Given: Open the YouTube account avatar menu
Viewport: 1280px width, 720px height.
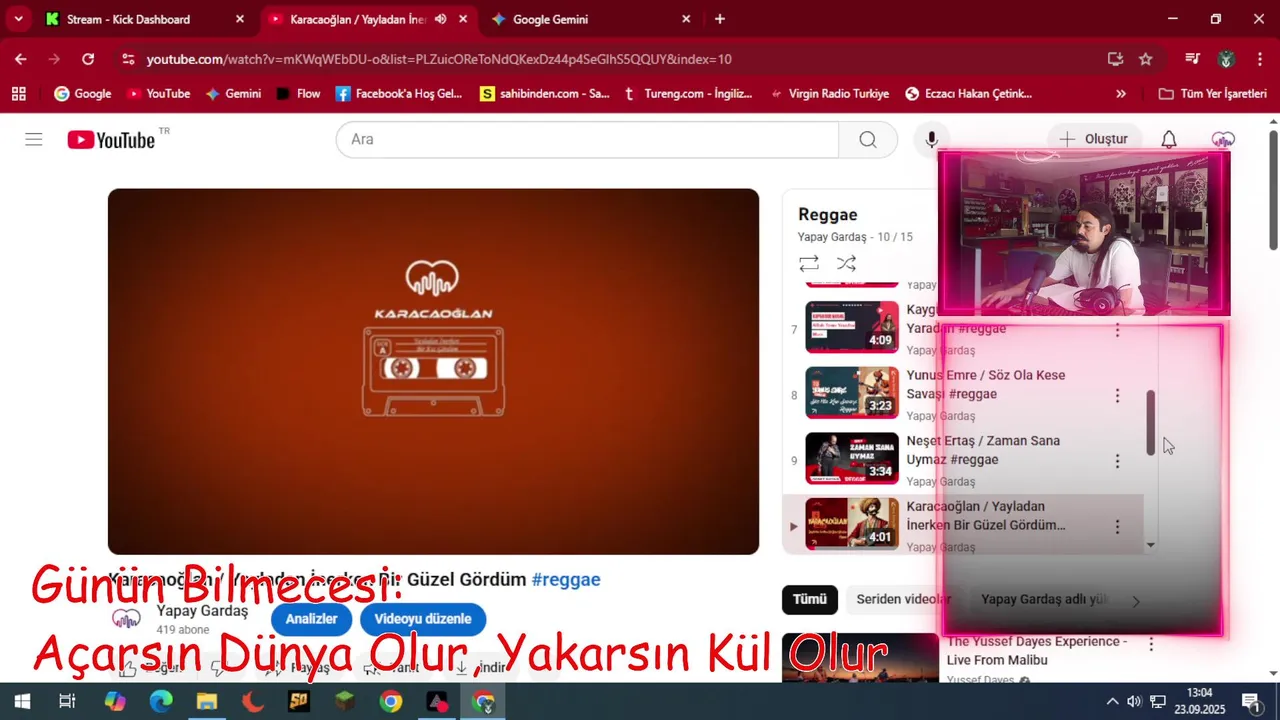Looking at the screenshot, I should (1222, 139).
